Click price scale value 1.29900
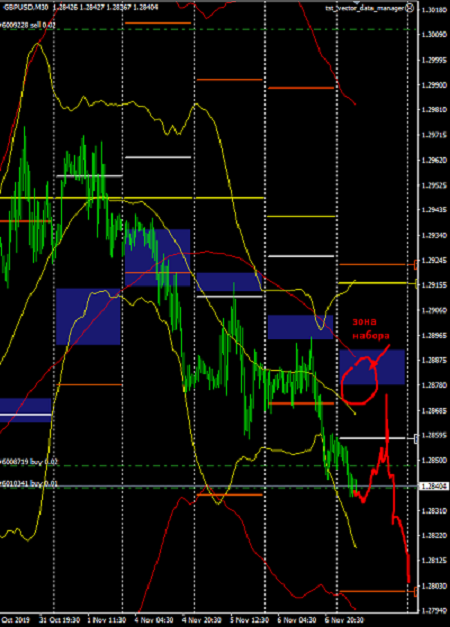Viewport: 450px width, 627px height. 434,85
